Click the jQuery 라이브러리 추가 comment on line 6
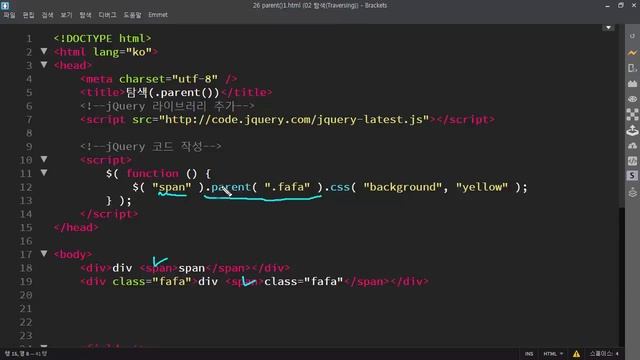 point(167,107)
